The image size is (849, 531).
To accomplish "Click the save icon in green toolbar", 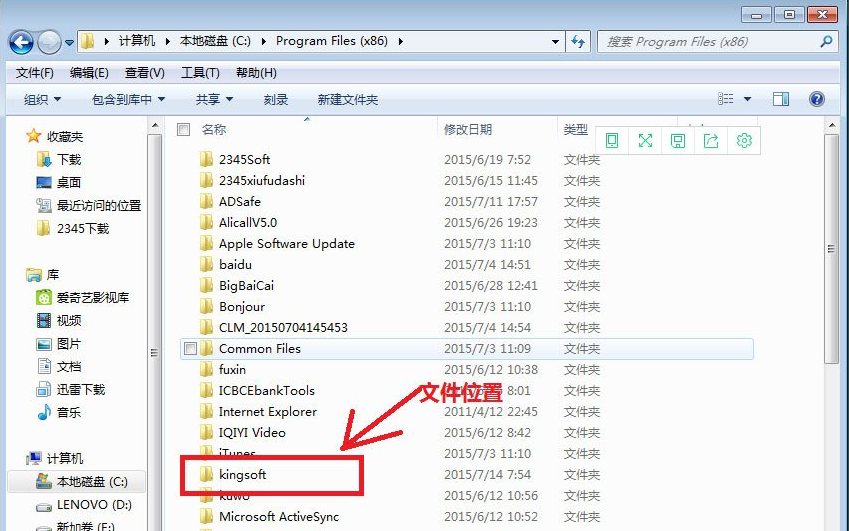I will (x=678, y=141).
